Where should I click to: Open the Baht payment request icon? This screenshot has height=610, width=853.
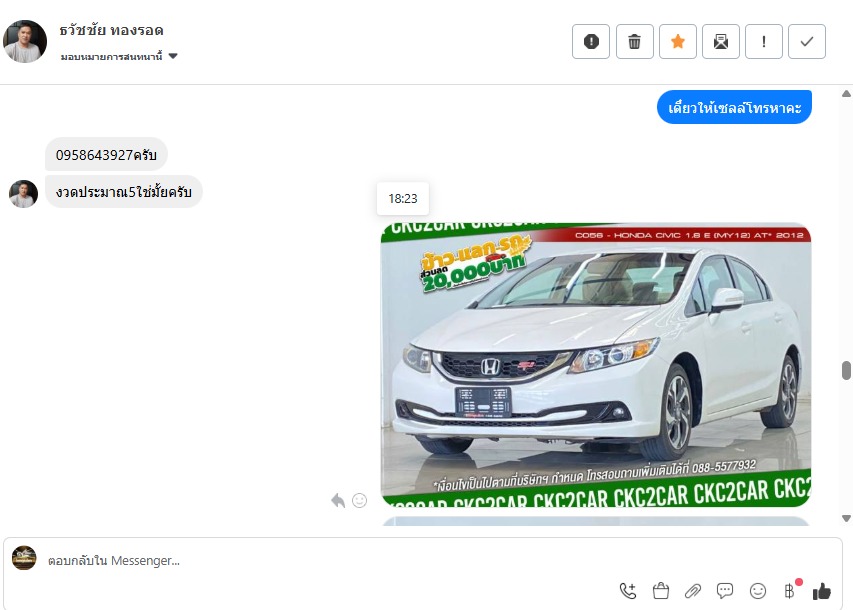pos(789,591)
